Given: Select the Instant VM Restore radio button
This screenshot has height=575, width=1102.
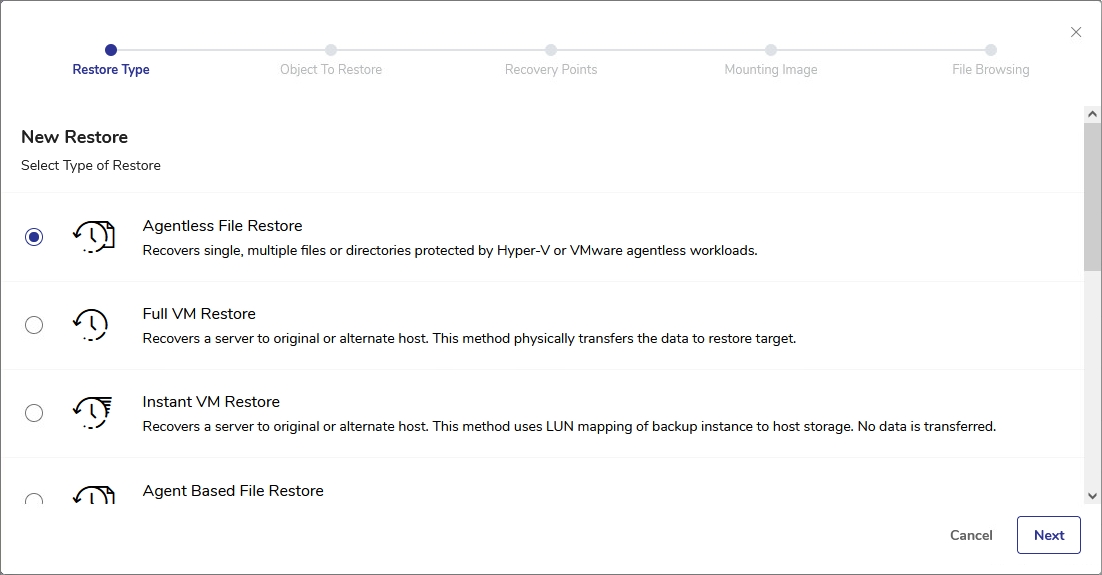Looking at the screenshot, I should 34,413.
